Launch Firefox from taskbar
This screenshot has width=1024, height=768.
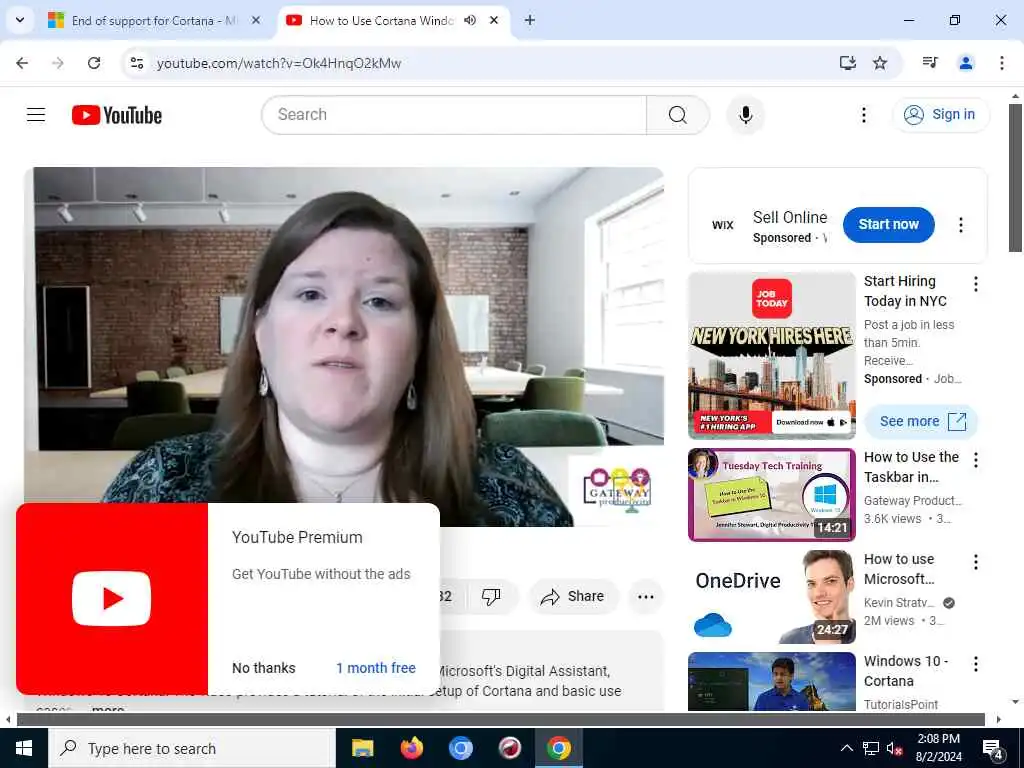tap(411, 748)
